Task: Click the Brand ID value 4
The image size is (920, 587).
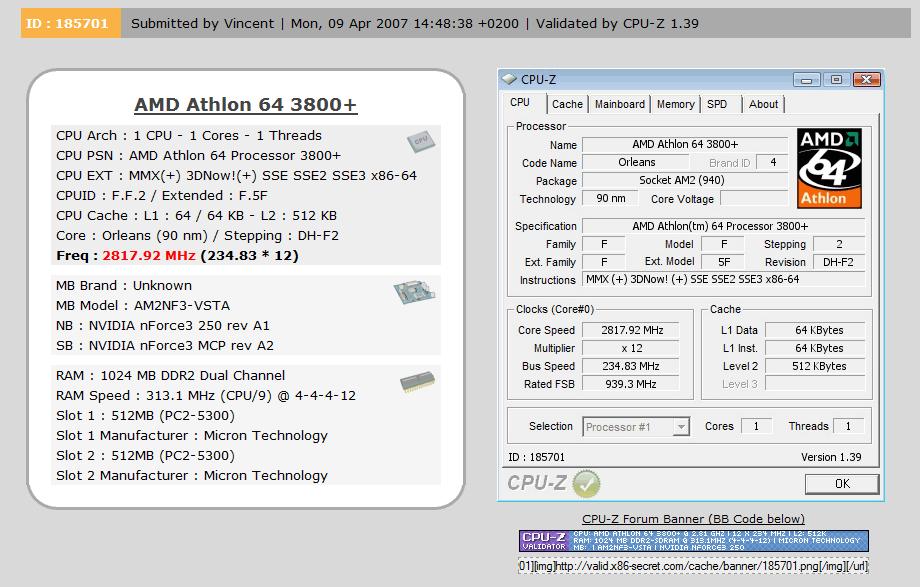Action: coord(773,162)
